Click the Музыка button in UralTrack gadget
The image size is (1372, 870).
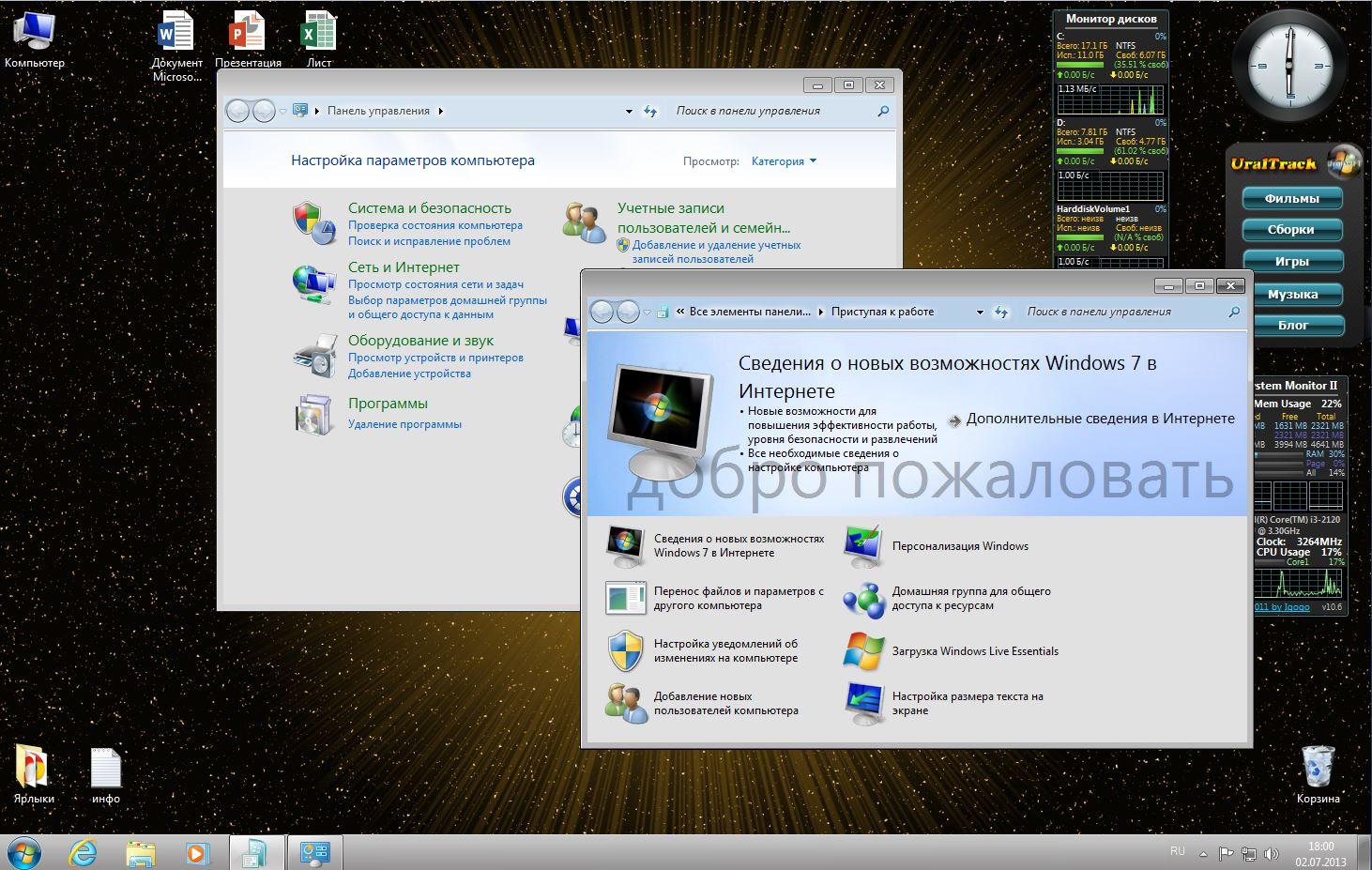click(1291, 295)
